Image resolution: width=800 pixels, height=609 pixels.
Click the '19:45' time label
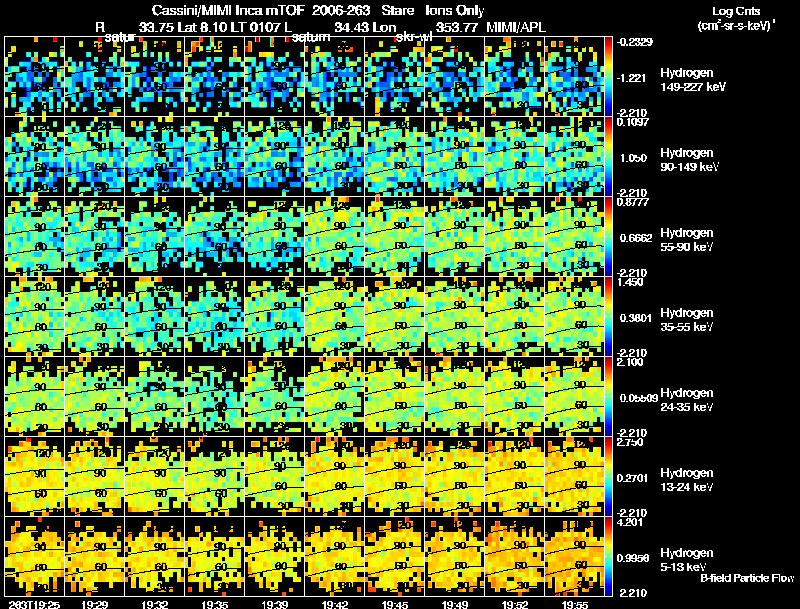(x=395, y=604)
